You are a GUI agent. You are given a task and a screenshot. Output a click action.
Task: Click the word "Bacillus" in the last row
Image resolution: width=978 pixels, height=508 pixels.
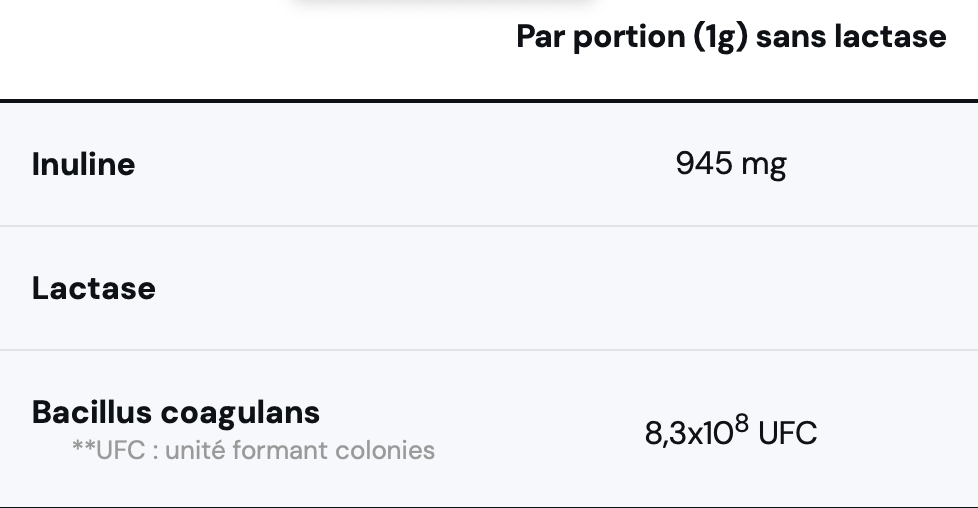coord(91,412)
